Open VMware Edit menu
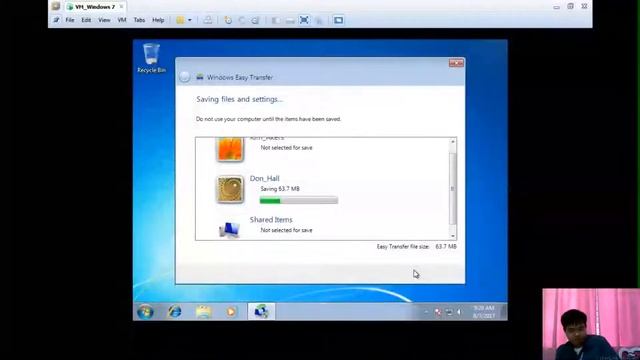 (x=86, y=20)
